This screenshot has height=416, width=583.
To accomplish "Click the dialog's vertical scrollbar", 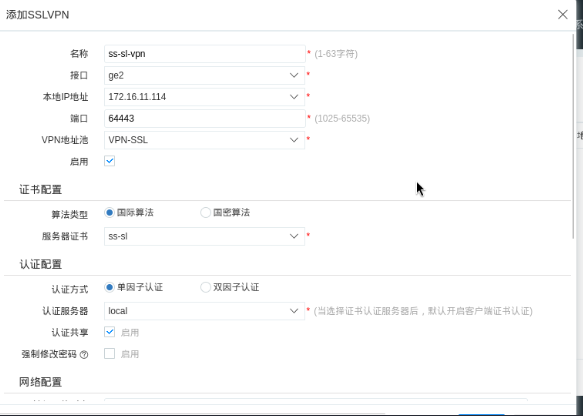I will (x=573, y=136).
